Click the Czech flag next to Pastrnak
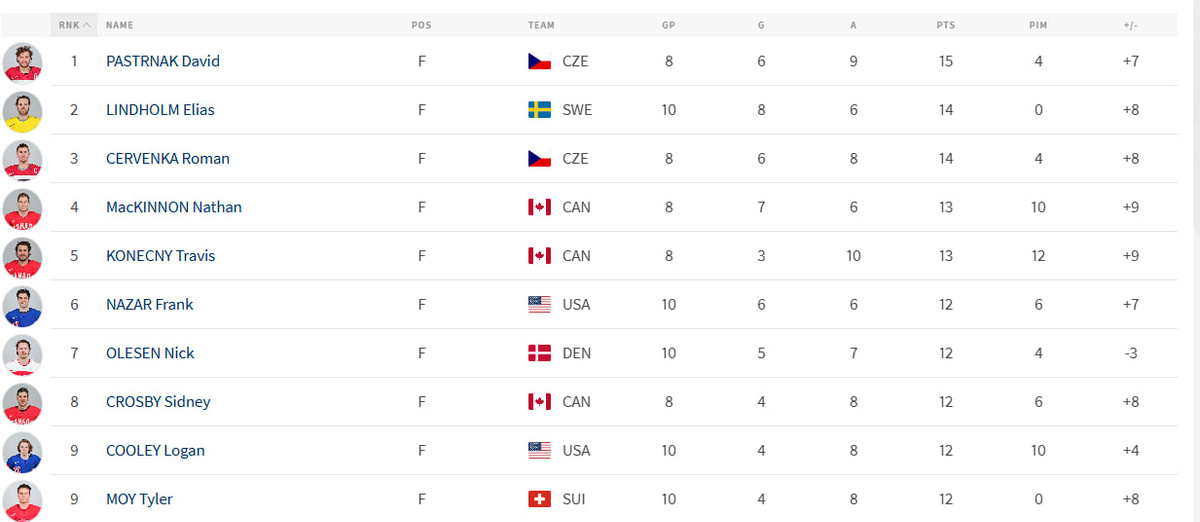Screen dimensions: 1200x522 539,61
